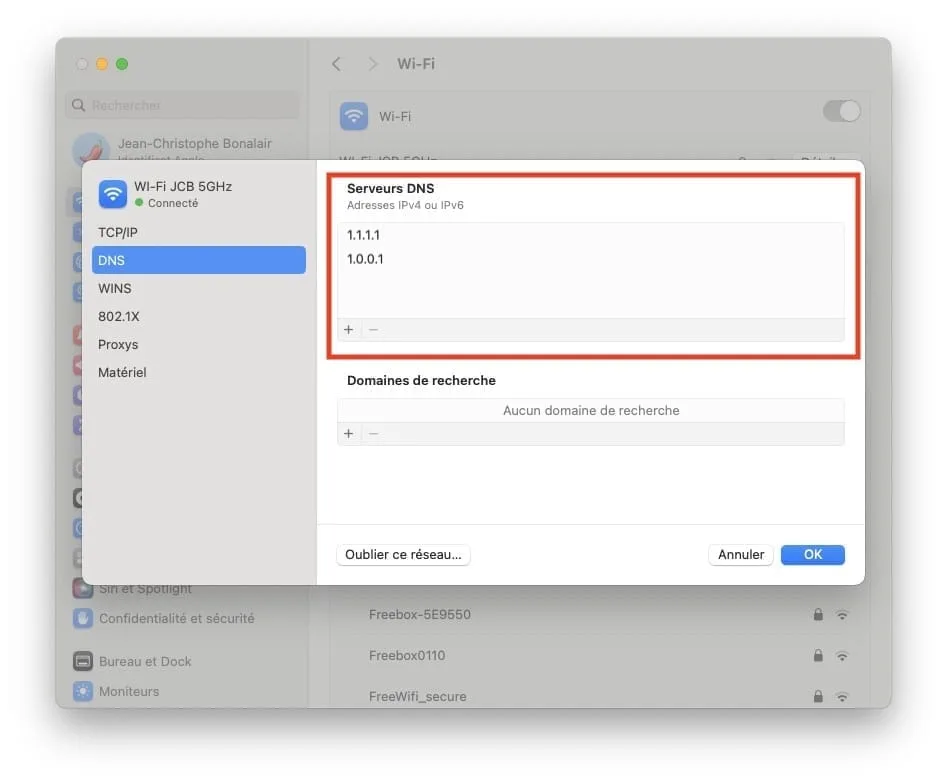Screen dimensions: 947x782
Task: Confirm changes with the OK button
Action: point(812,554)
